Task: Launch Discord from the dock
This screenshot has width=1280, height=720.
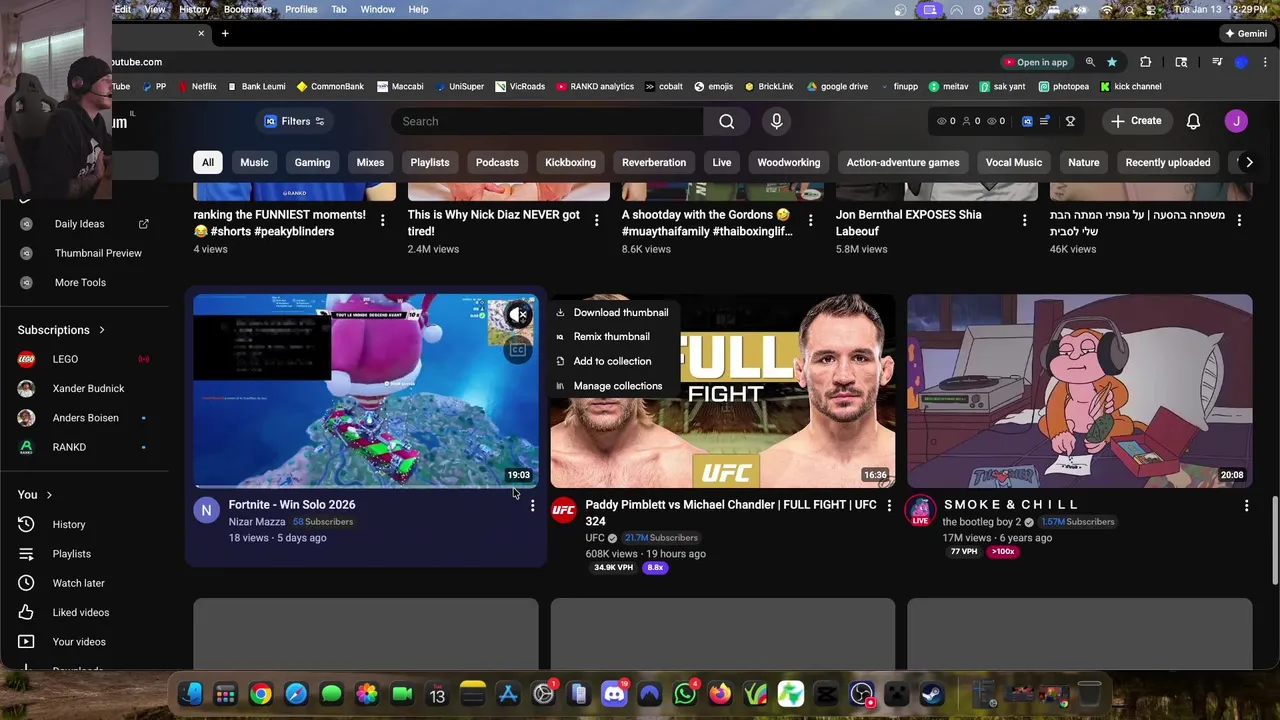Action: tap(614, 693)
